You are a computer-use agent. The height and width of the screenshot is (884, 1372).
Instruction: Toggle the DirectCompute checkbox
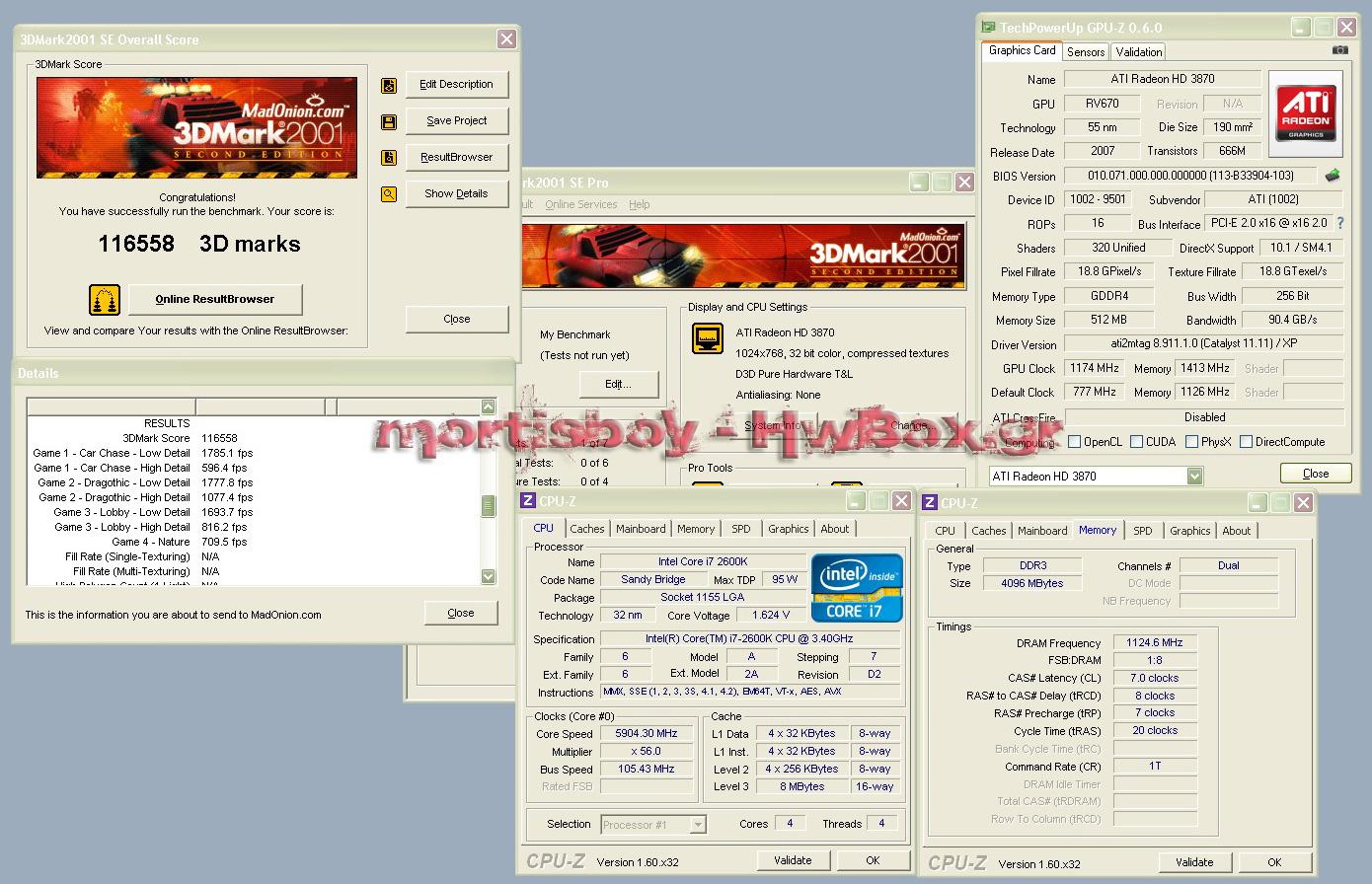(x=1246, y=442)
